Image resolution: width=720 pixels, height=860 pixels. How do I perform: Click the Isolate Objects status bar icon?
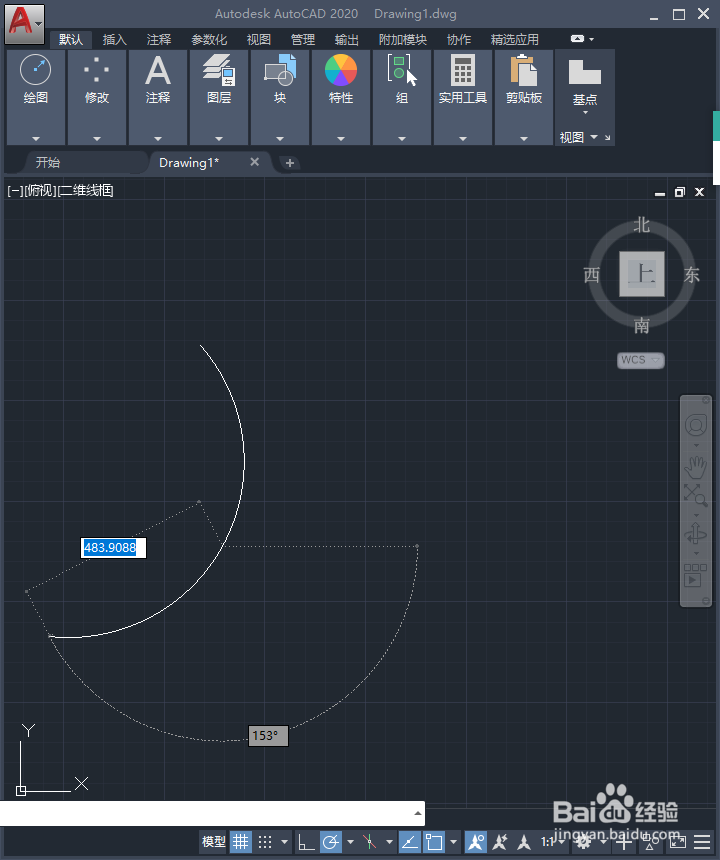[x=651, y=841]
